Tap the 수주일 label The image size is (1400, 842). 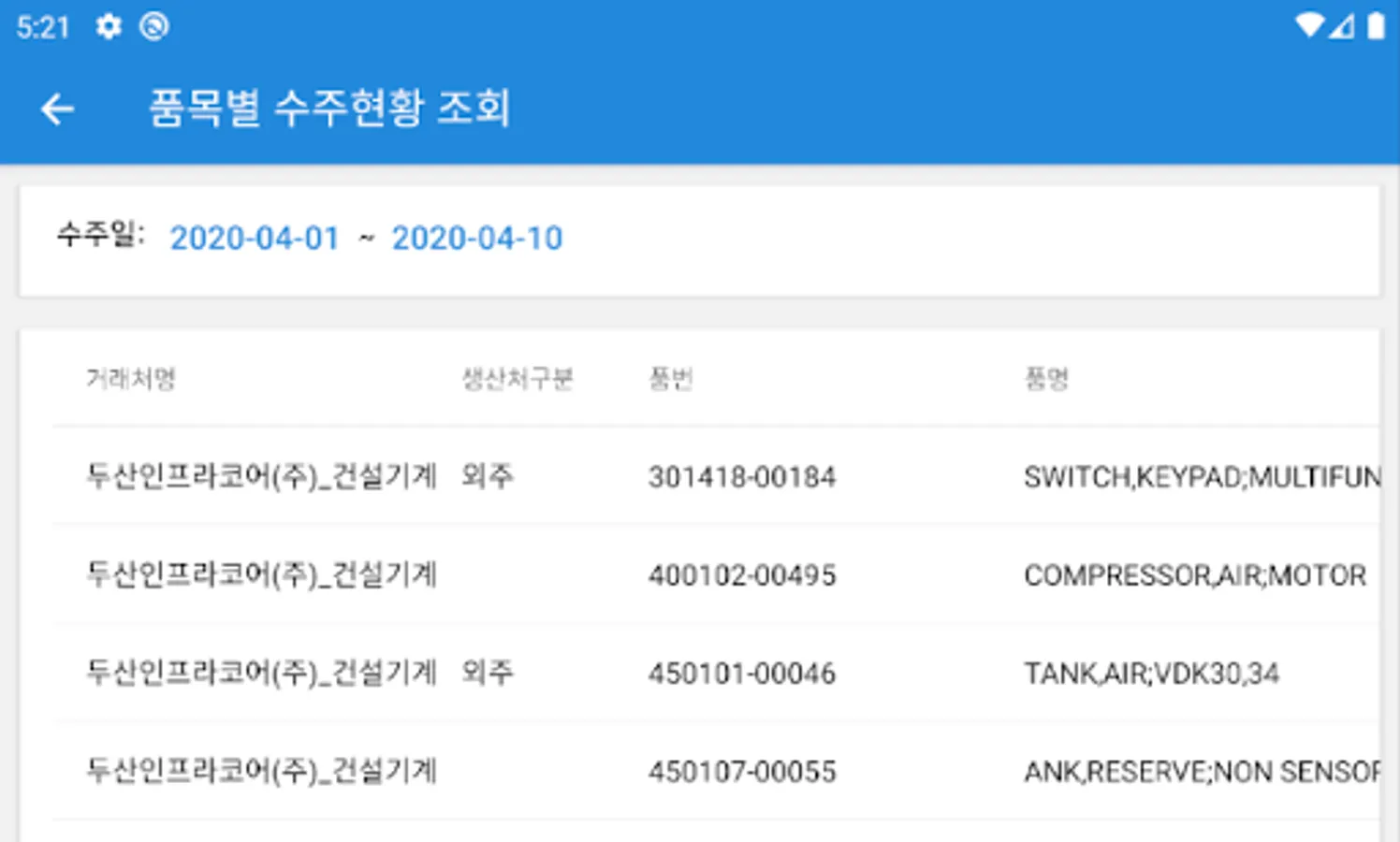[x=101, y=234]
